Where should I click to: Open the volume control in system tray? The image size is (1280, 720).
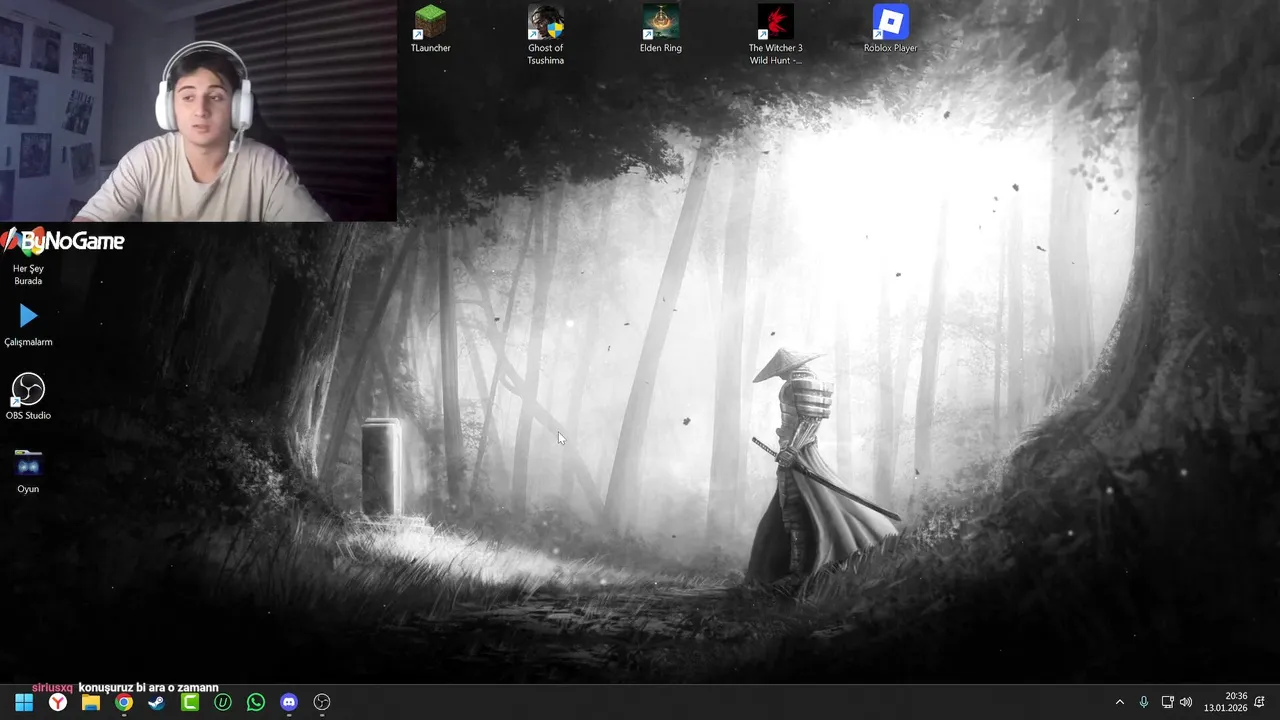coord(1186,703)
